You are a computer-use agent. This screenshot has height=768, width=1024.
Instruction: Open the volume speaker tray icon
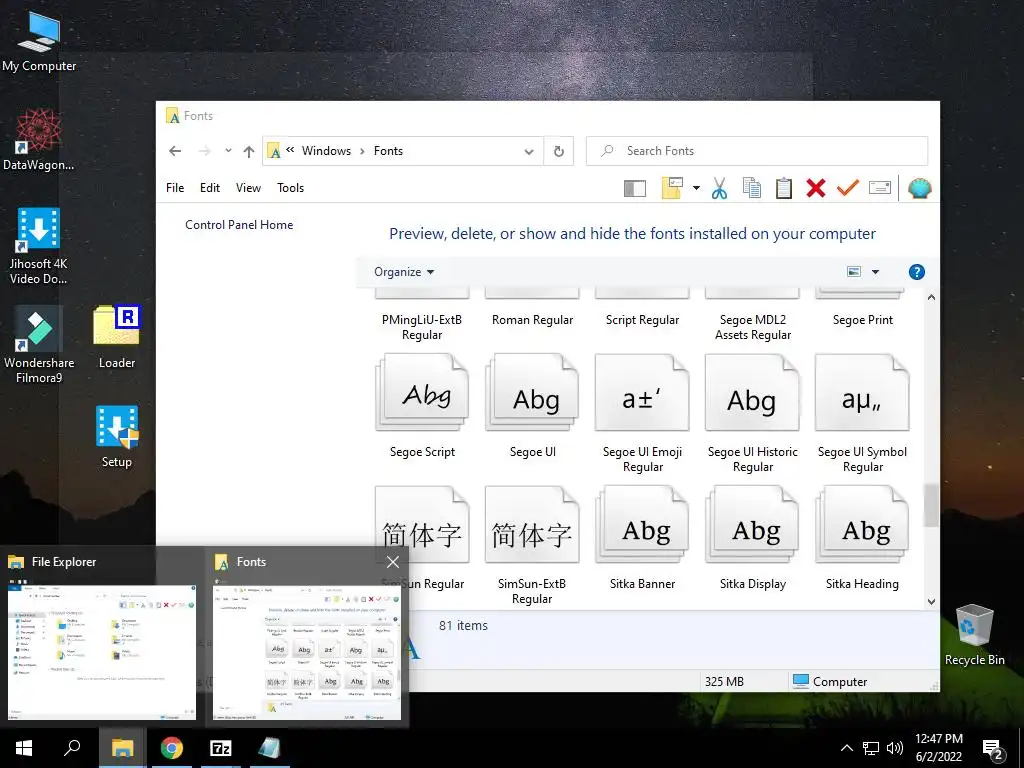pos(895,748)
